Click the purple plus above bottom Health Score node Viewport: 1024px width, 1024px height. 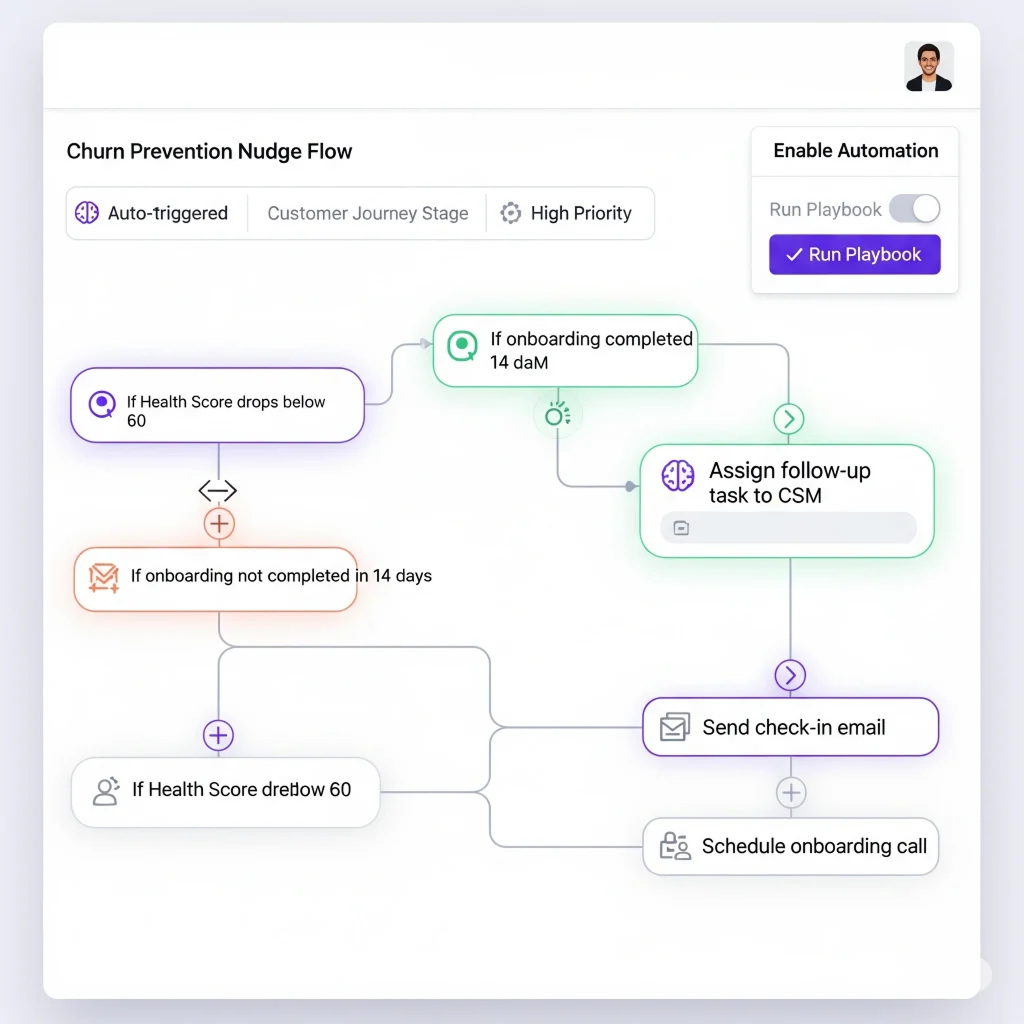click(218, 735)
